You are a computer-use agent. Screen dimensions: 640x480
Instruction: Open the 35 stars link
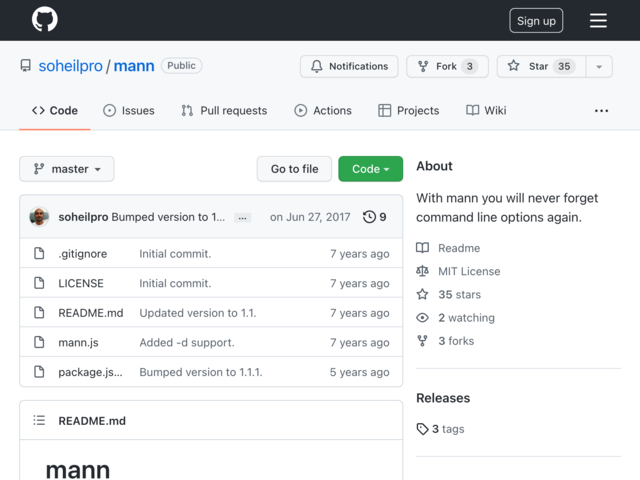pyautogui.click(x=459, y=294)
